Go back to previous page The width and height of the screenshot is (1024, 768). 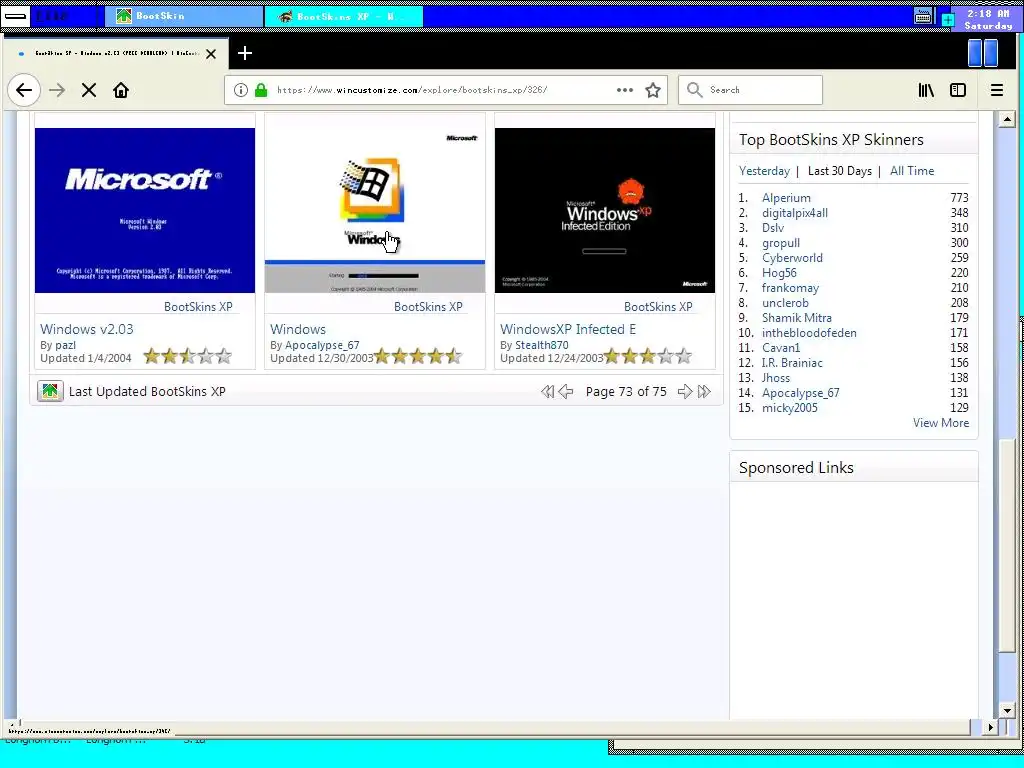pyautogui.click(x=24, y=90)
